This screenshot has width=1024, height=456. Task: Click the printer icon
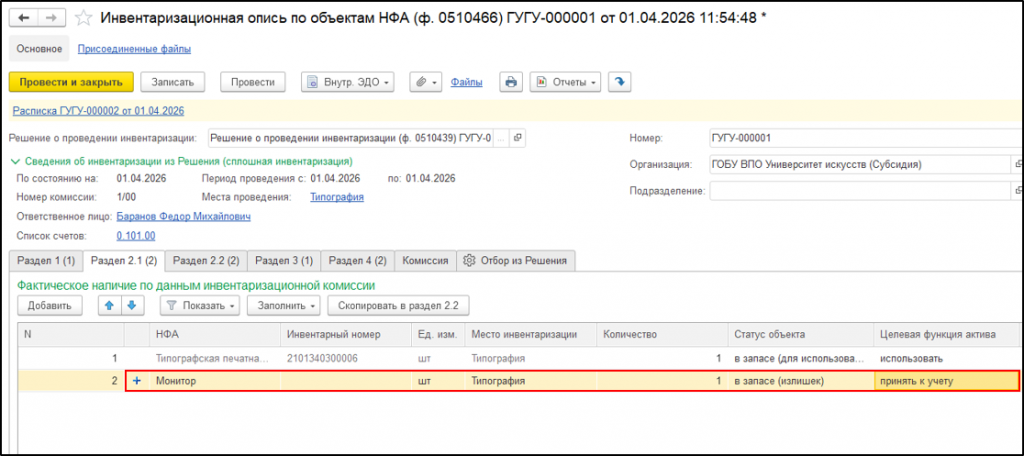tap(511, 82)
